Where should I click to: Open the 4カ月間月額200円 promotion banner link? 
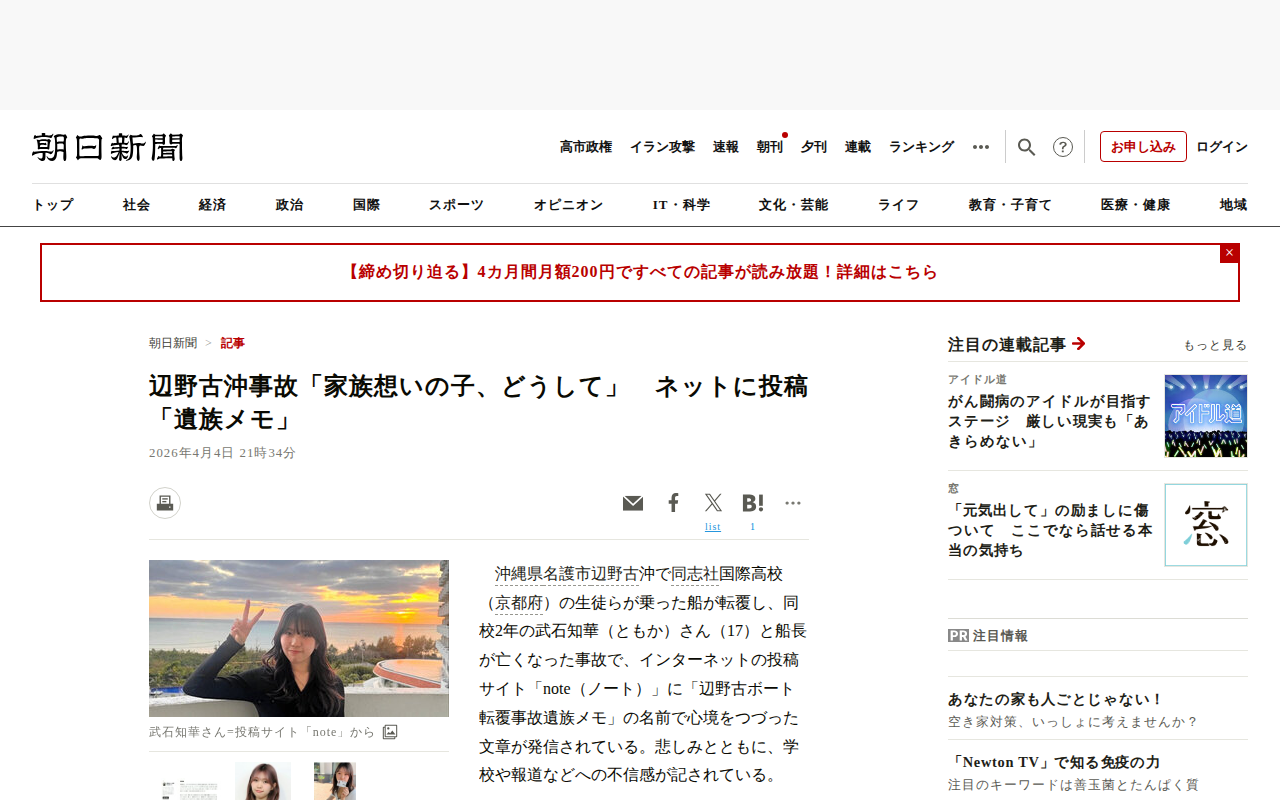coord(640,272)
